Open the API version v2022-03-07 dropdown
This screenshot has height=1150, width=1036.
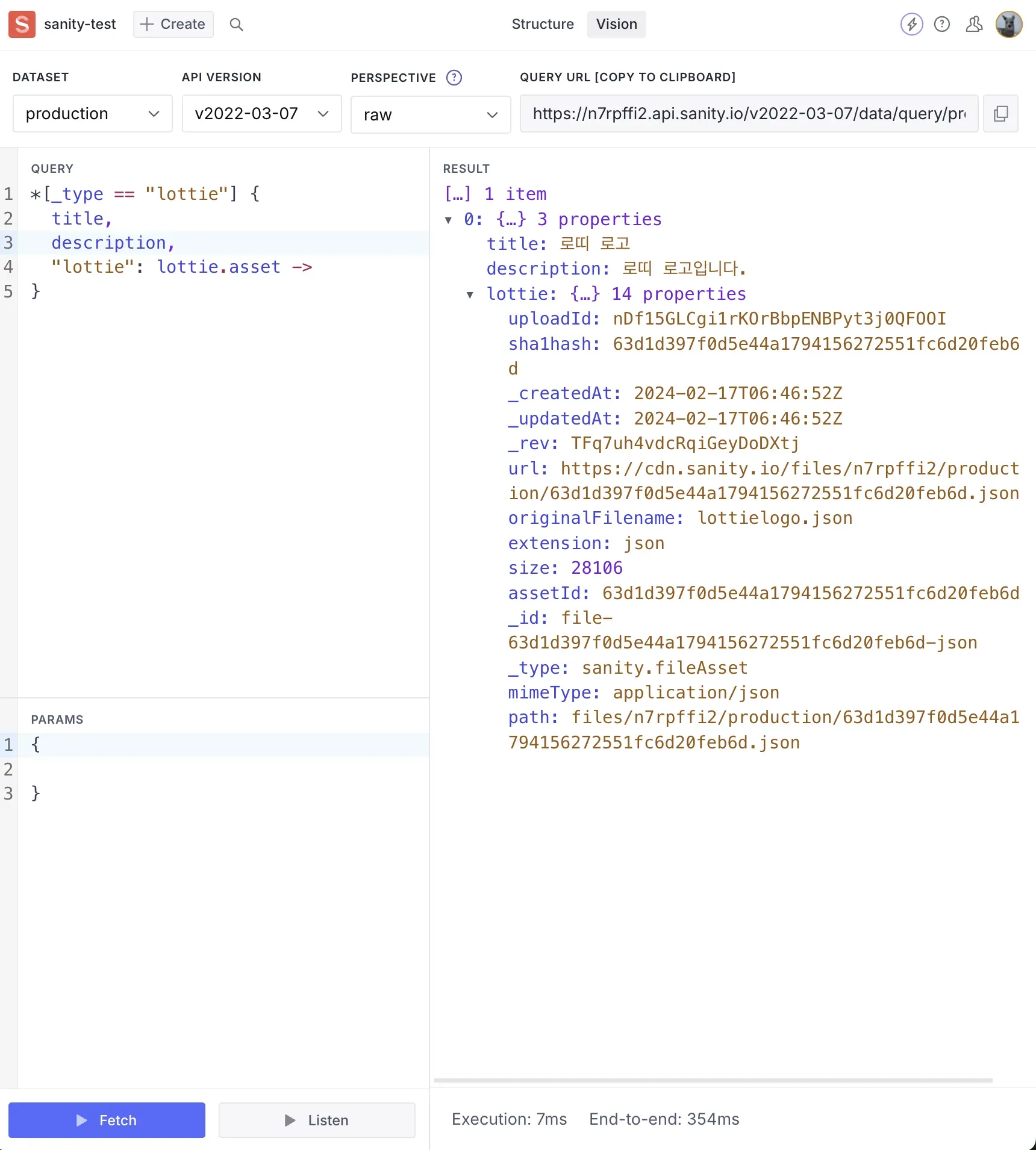tap(261, 113)
